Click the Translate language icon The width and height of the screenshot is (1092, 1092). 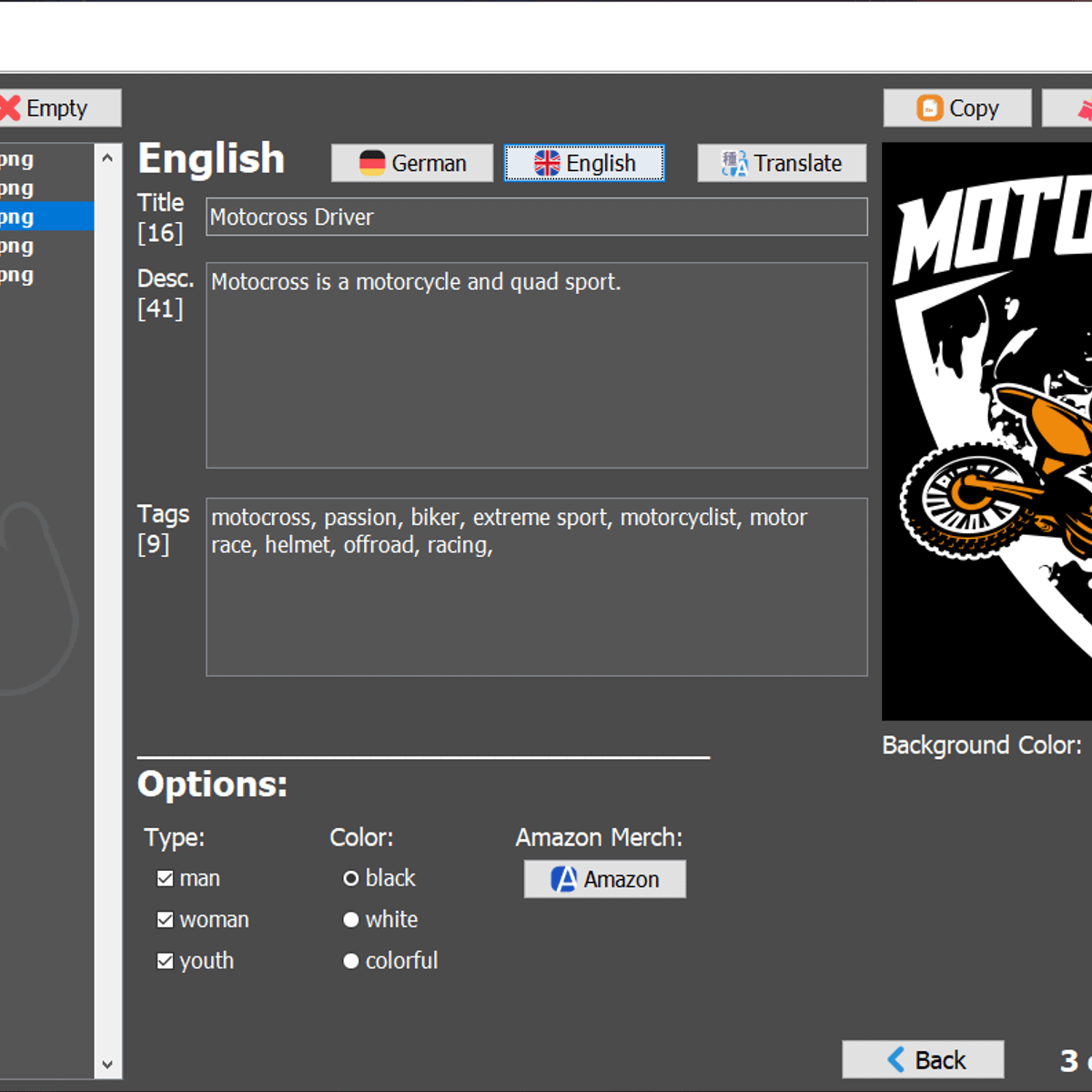tap(733, 164)
